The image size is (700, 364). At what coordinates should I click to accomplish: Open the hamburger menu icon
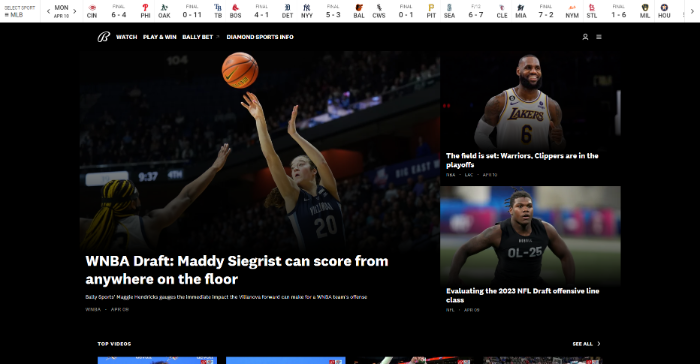pos(599,37)
